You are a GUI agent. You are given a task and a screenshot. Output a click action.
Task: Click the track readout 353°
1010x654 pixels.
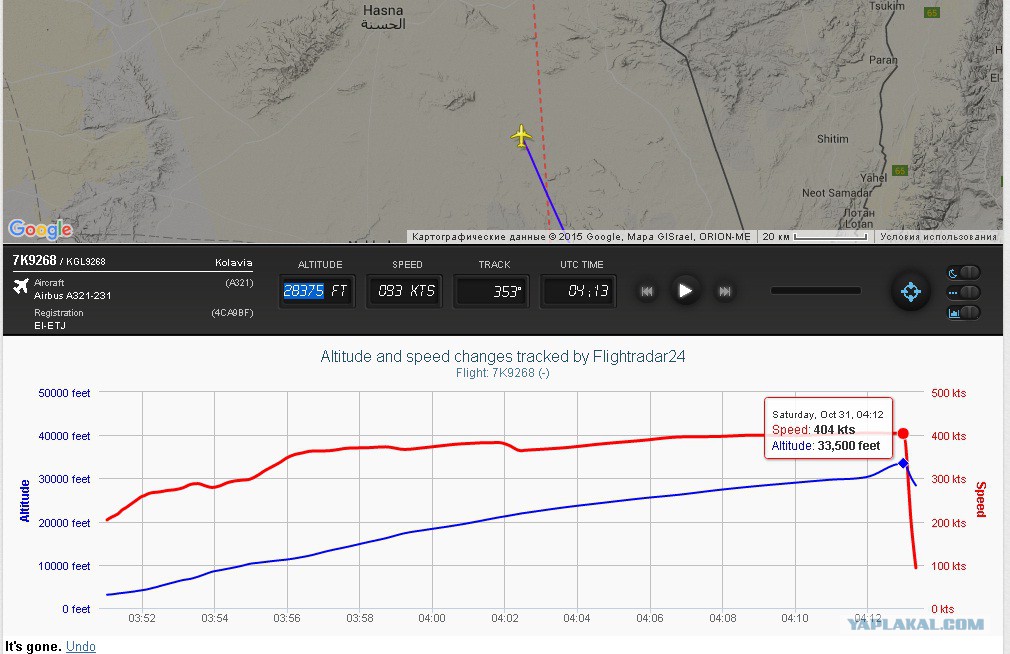(x=492, y=291)
